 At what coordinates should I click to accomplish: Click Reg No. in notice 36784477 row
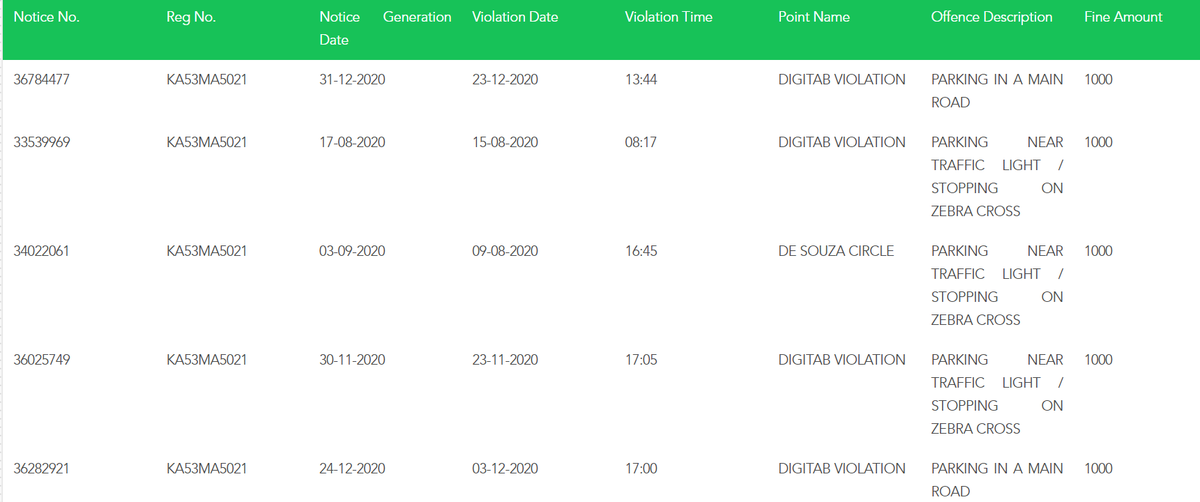click(207, 79)
